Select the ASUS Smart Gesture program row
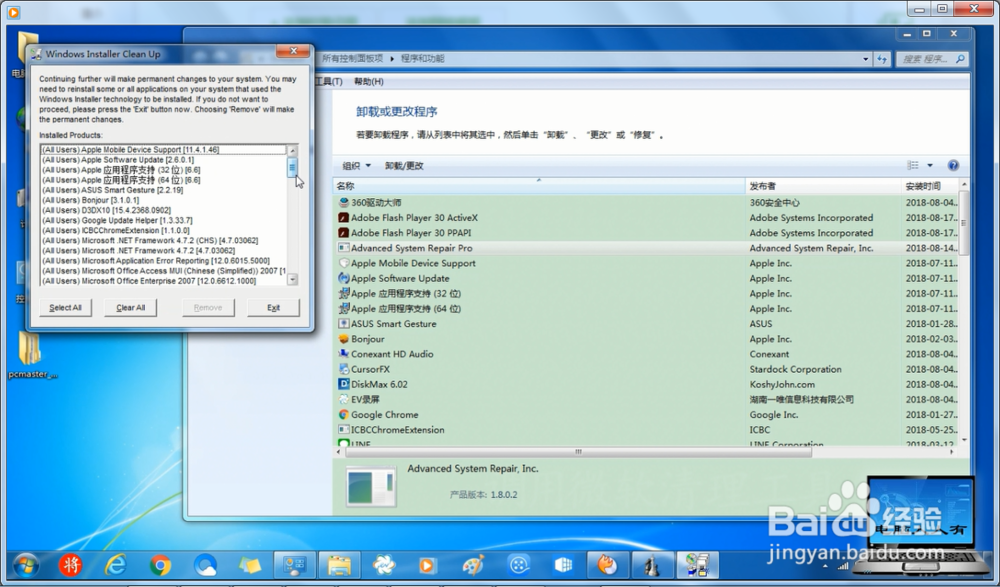 click(x=646, y=323)
